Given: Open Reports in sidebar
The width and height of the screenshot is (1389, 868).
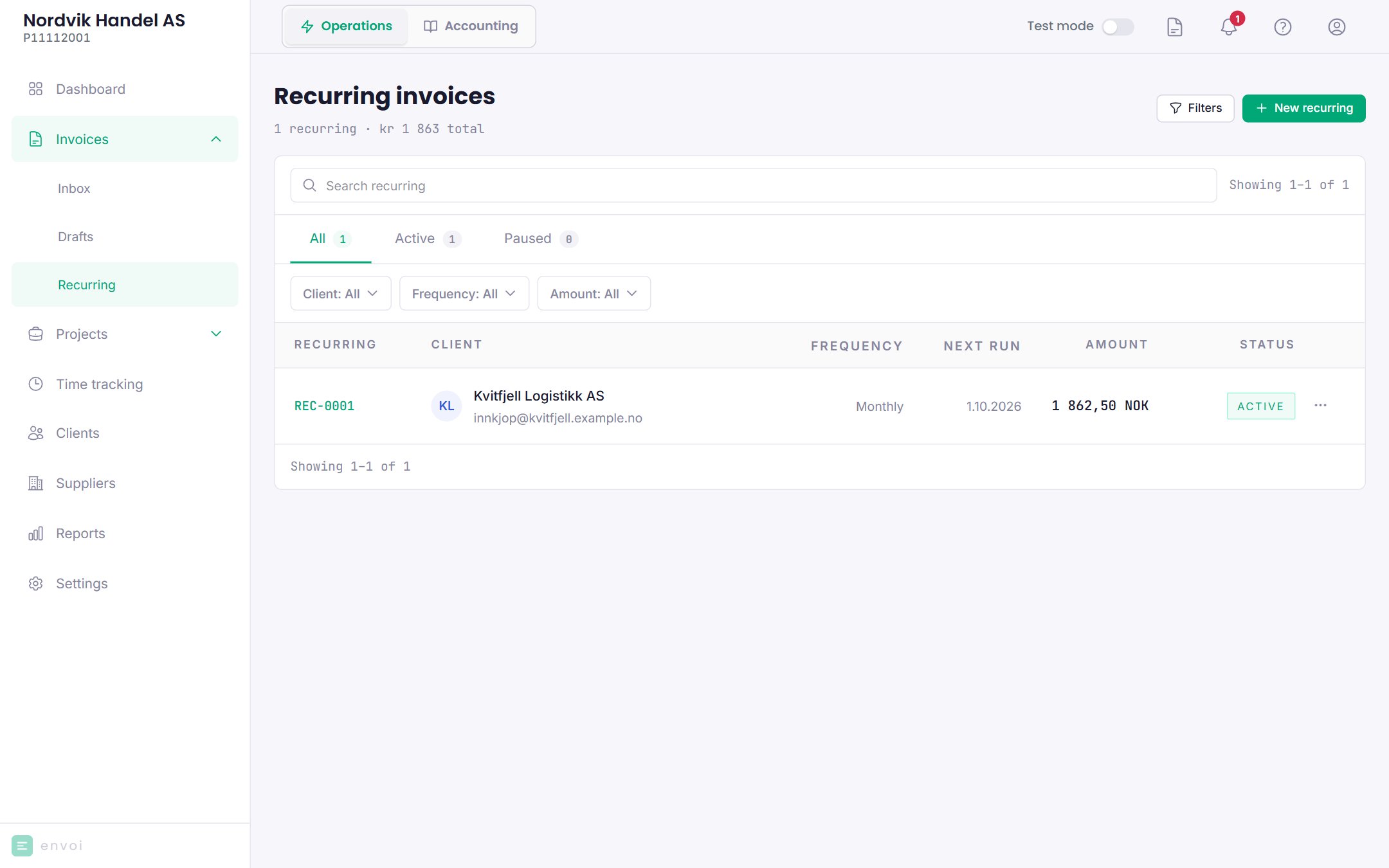Looking at the screenshot, I should pyautogui.click(x=125, y=533).
